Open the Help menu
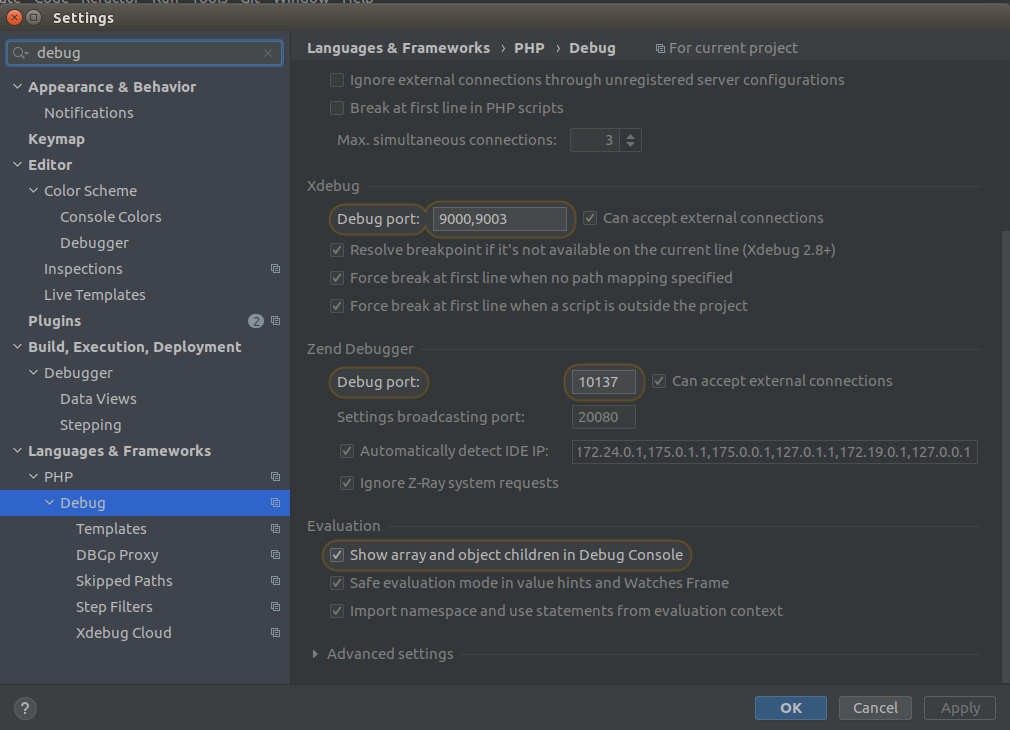This screenshot has height=730, width=1010. [356, 1]
